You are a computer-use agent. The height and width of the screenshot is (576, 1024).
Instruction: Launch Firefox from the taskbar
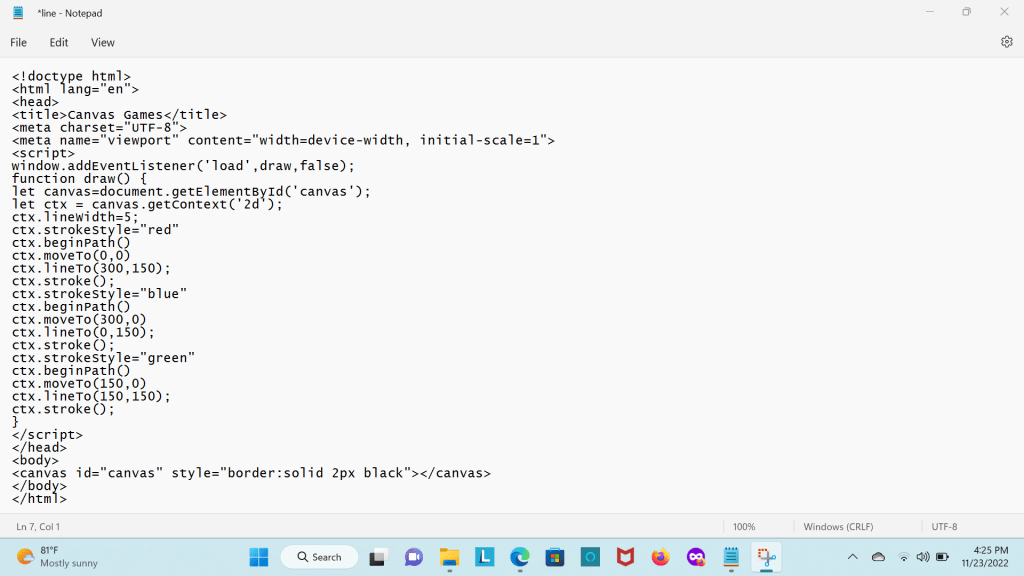(660, 557)
